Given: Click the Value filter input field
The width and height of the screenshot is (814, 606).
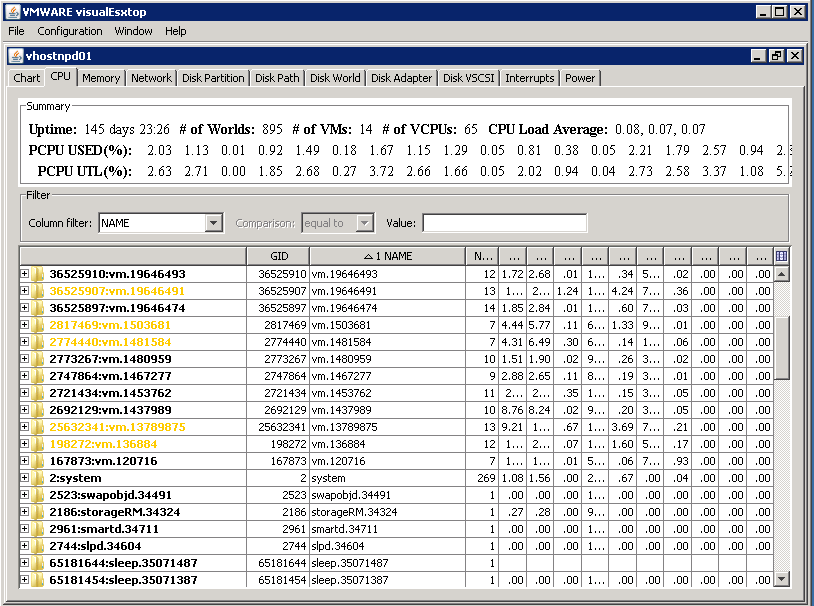Looking at the screenshot, I should (x=505, y=223).
